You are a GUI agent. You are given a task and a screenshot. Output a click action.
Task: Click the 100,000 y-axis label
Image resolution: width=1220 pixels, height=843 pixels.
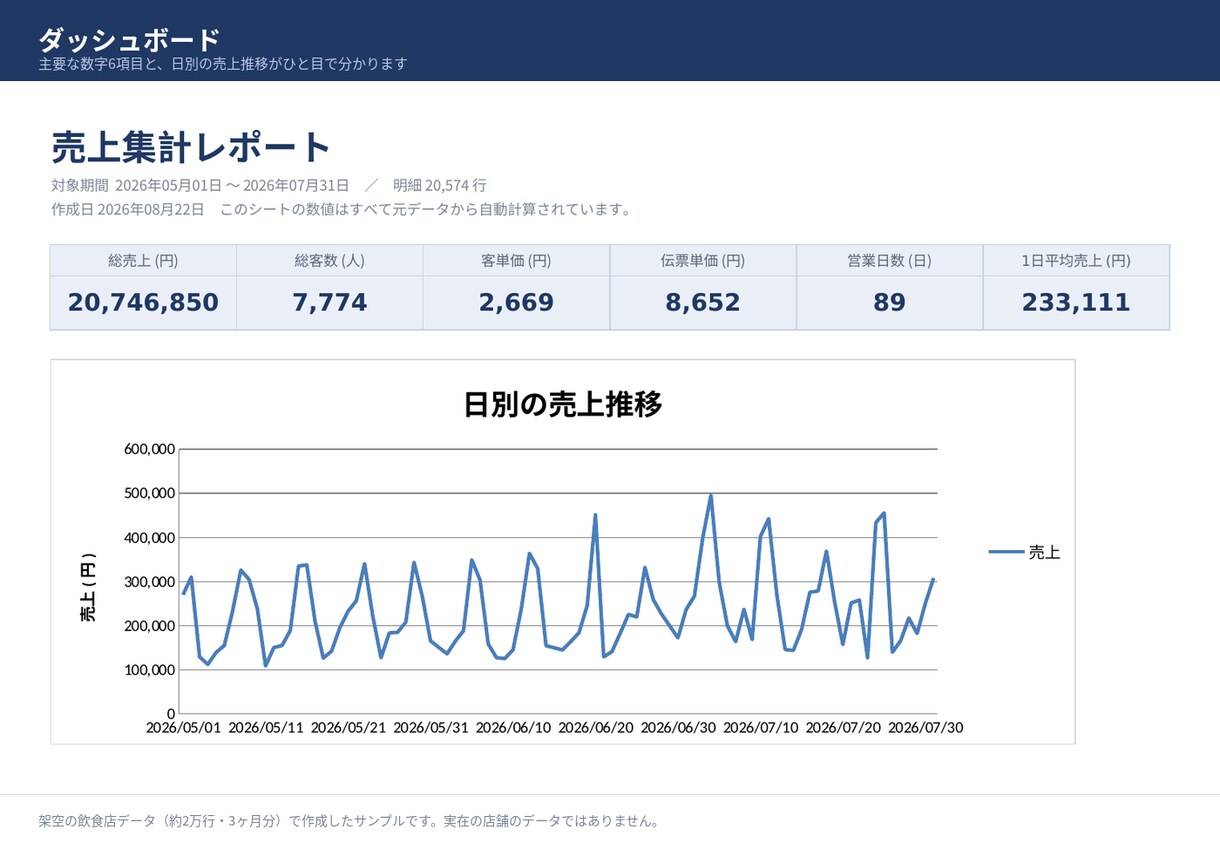[x=150, y=670]
